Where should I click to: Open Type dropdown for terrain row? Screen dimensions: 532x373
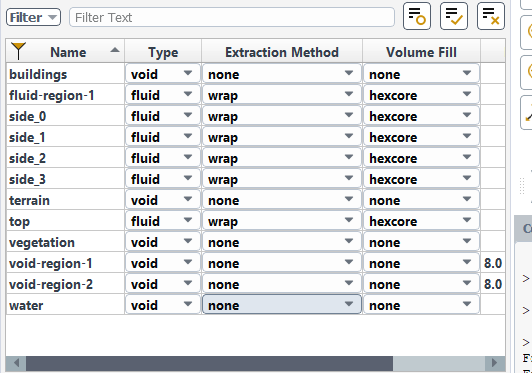tap(163, 200)
